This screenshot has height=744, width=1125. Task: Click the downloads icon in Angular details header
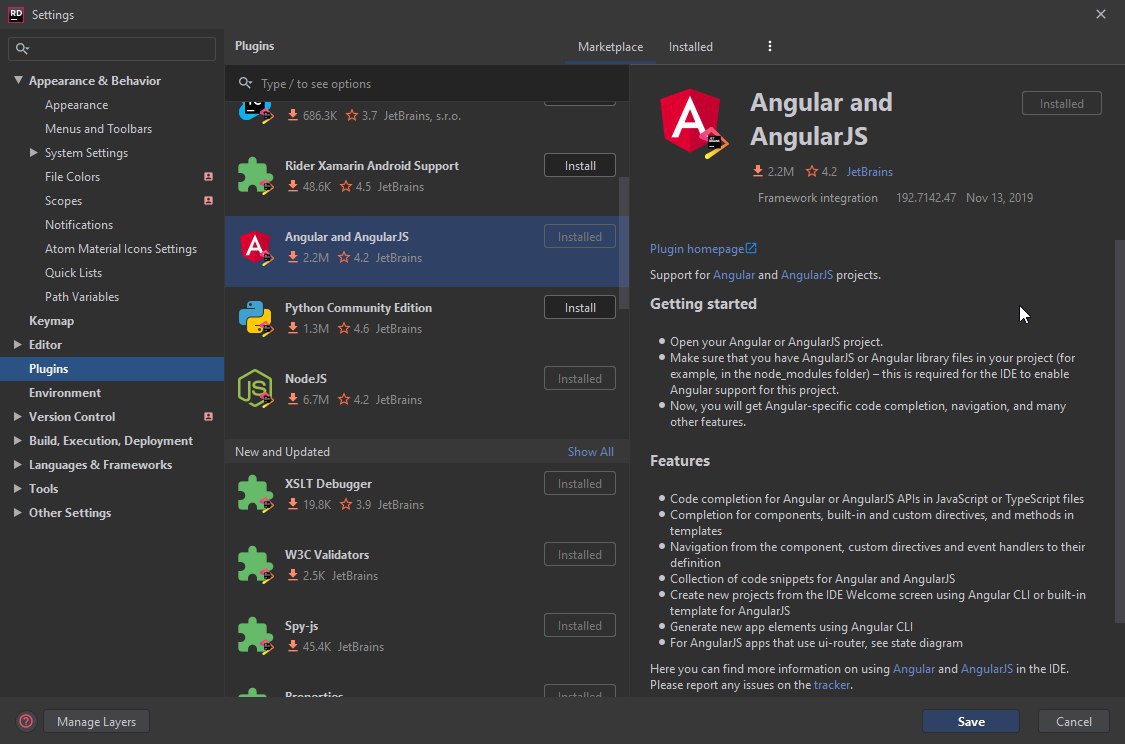pyautogui.click(x=758, y=171)
